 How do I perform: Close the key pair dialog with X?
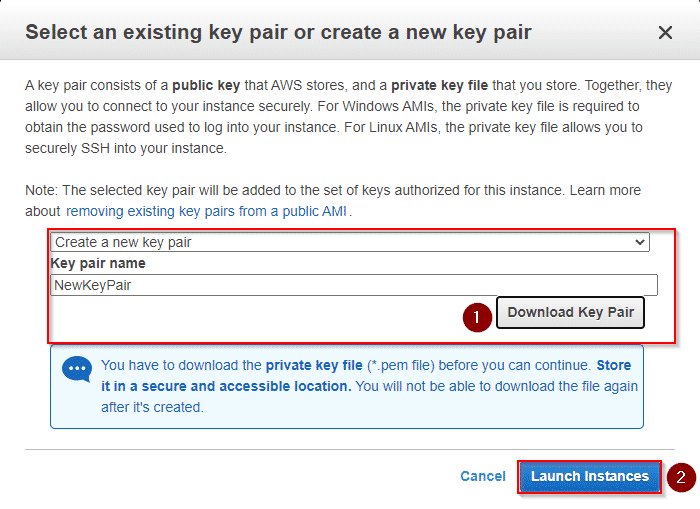665,33
